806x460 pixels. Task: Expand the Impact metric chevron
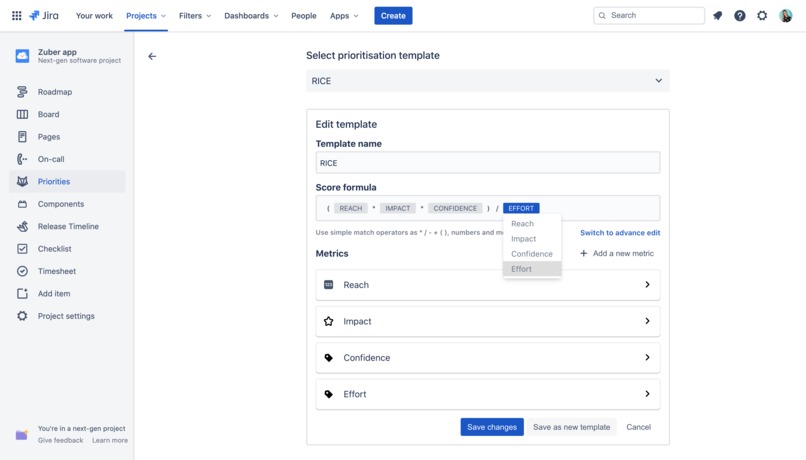click(x=647, y=321)
